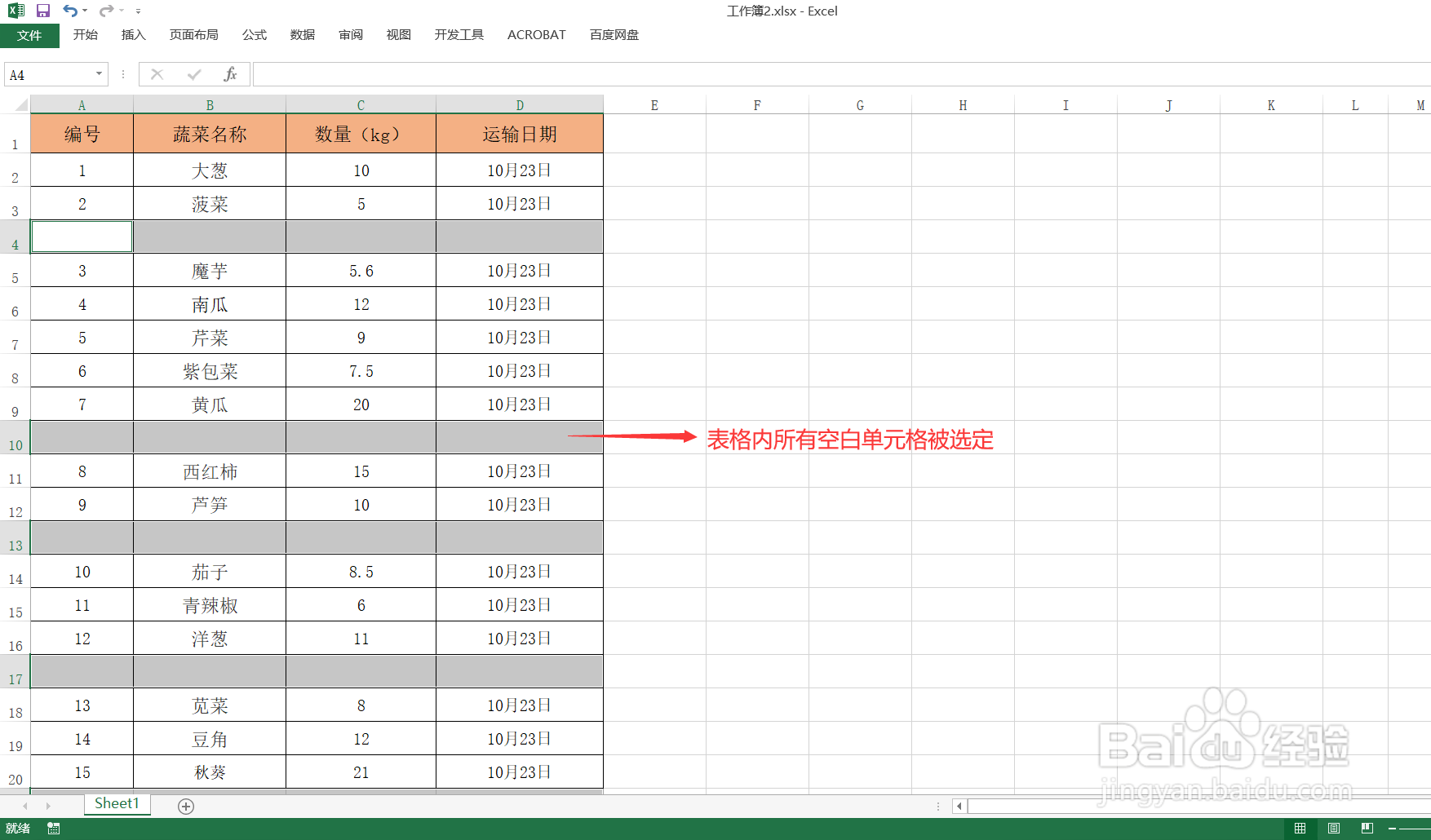The image size is (1431, 840).
Task: Select row 10 header
Action: (x=16, y=438)
